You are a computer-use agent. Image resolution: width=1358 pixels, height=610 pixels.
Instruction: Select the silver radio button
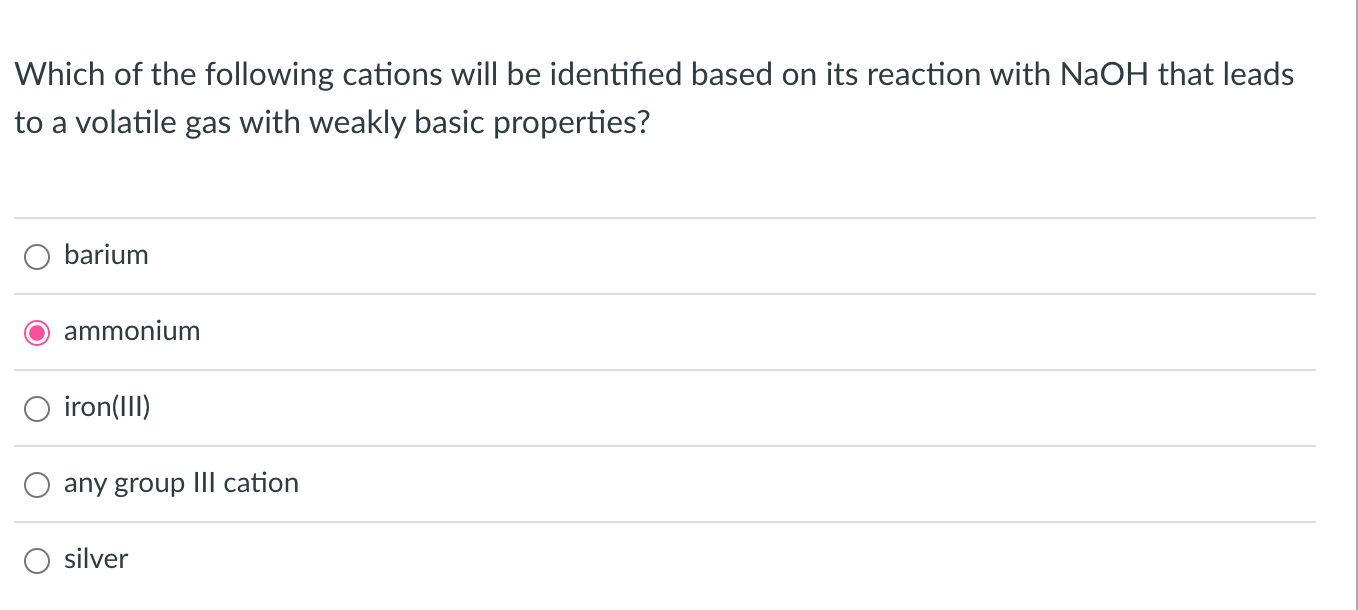[x=36, y=560]
